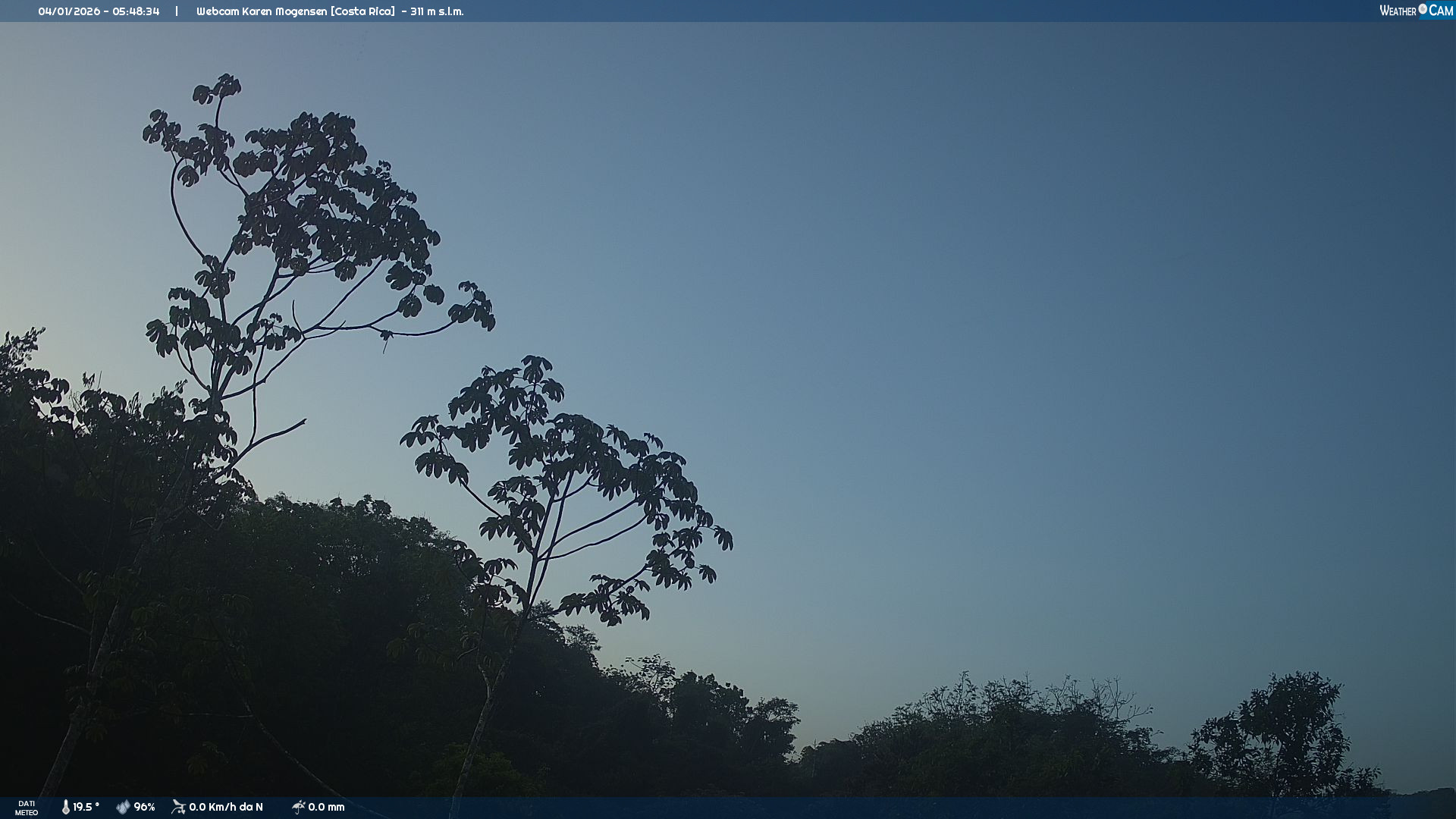Click the WeatherCam logo
The width and height of the screenshot is (1456, 819).
point(1416,11)
